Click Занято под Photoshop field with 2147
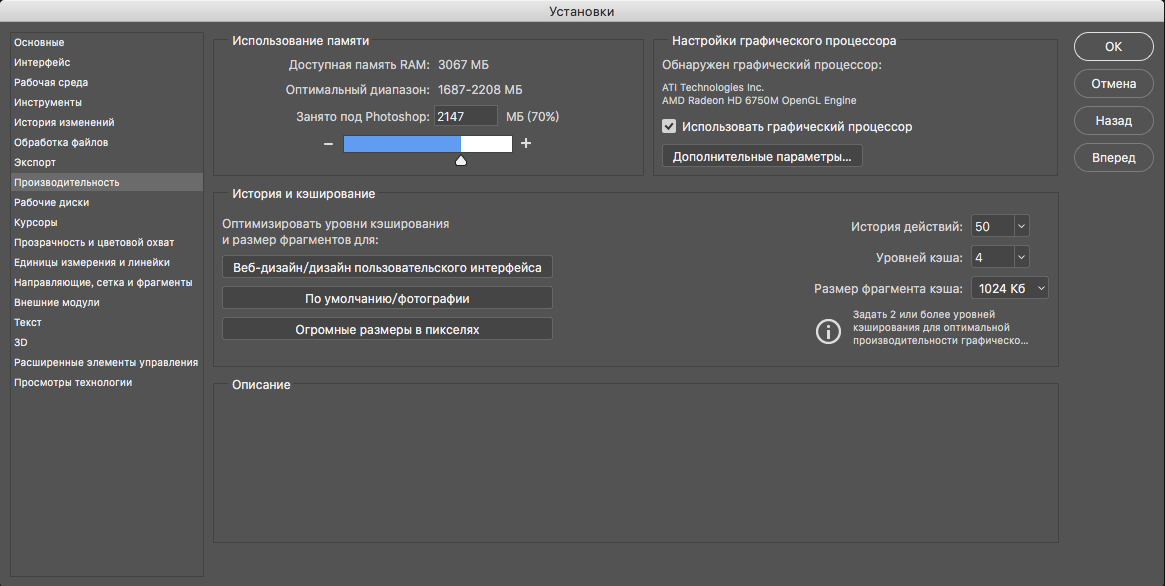The height and width of the screenshot is (586, 1165). pyautogui.click(x=466, y=117)
